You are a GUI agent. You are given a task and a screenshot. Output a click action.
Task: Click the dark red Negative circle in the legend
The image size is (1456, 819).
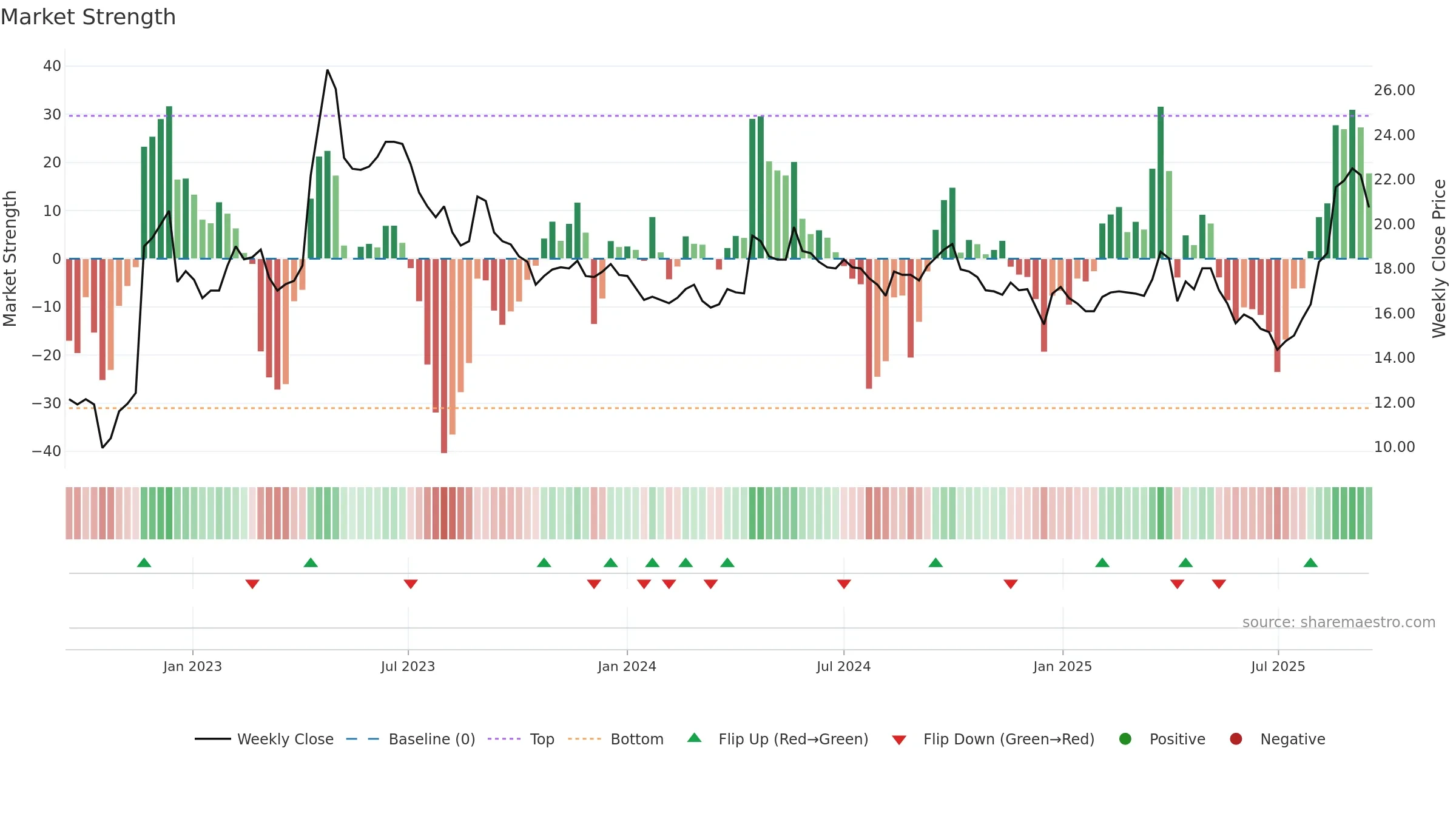[1236, 739]
